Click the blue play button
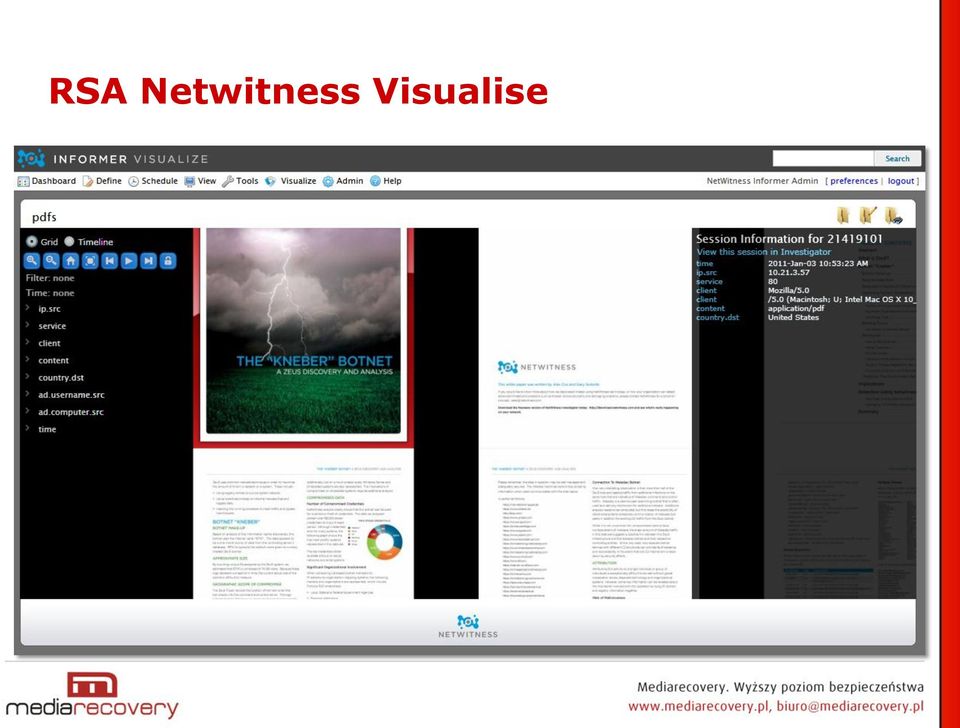This screenshot has width=960, height=728. click(x=129, y=261)
